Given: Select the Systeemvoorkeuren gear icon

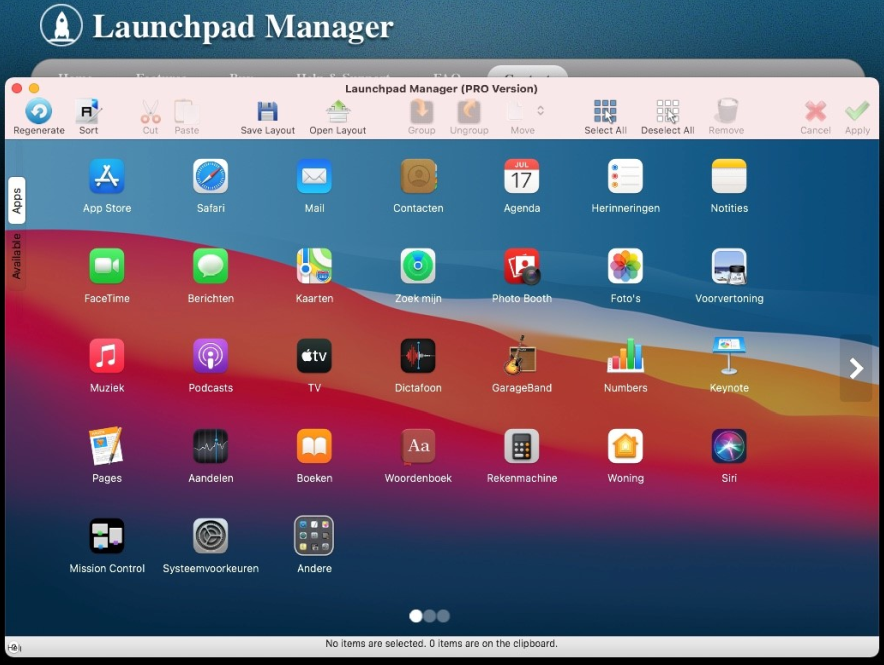Looking at the screenshot, I should coord(210,536).
